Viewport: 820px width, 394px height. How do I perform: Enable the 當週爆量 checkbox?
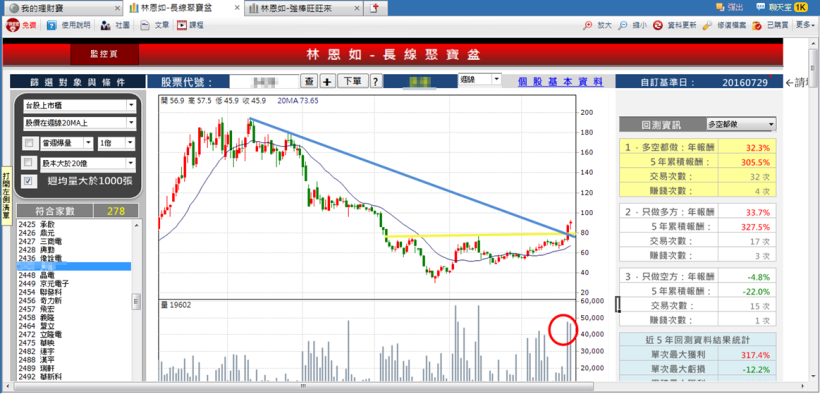point(29,143)
